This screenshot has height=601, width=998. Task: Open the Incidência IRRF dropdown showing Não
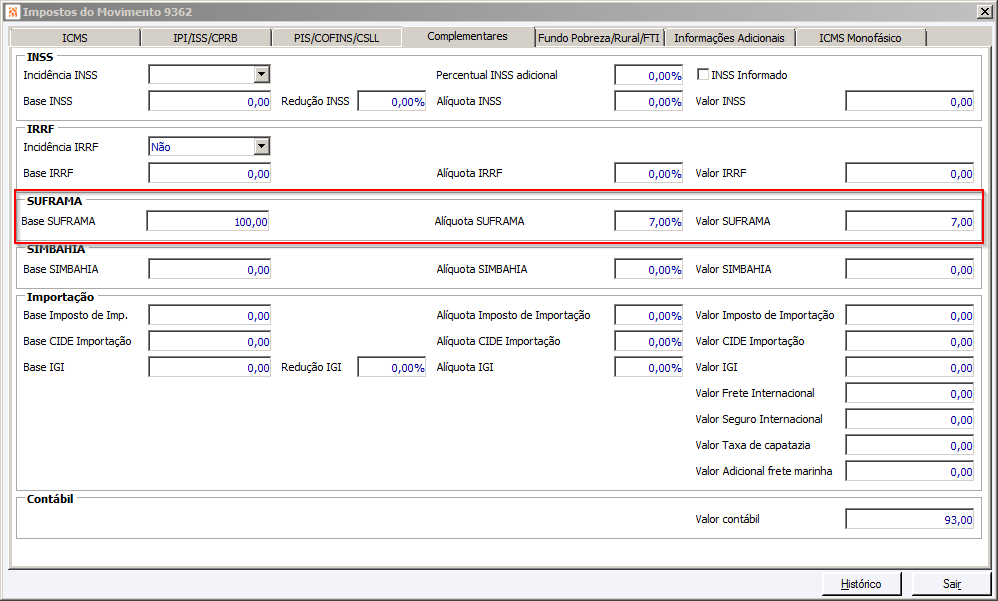262,146
